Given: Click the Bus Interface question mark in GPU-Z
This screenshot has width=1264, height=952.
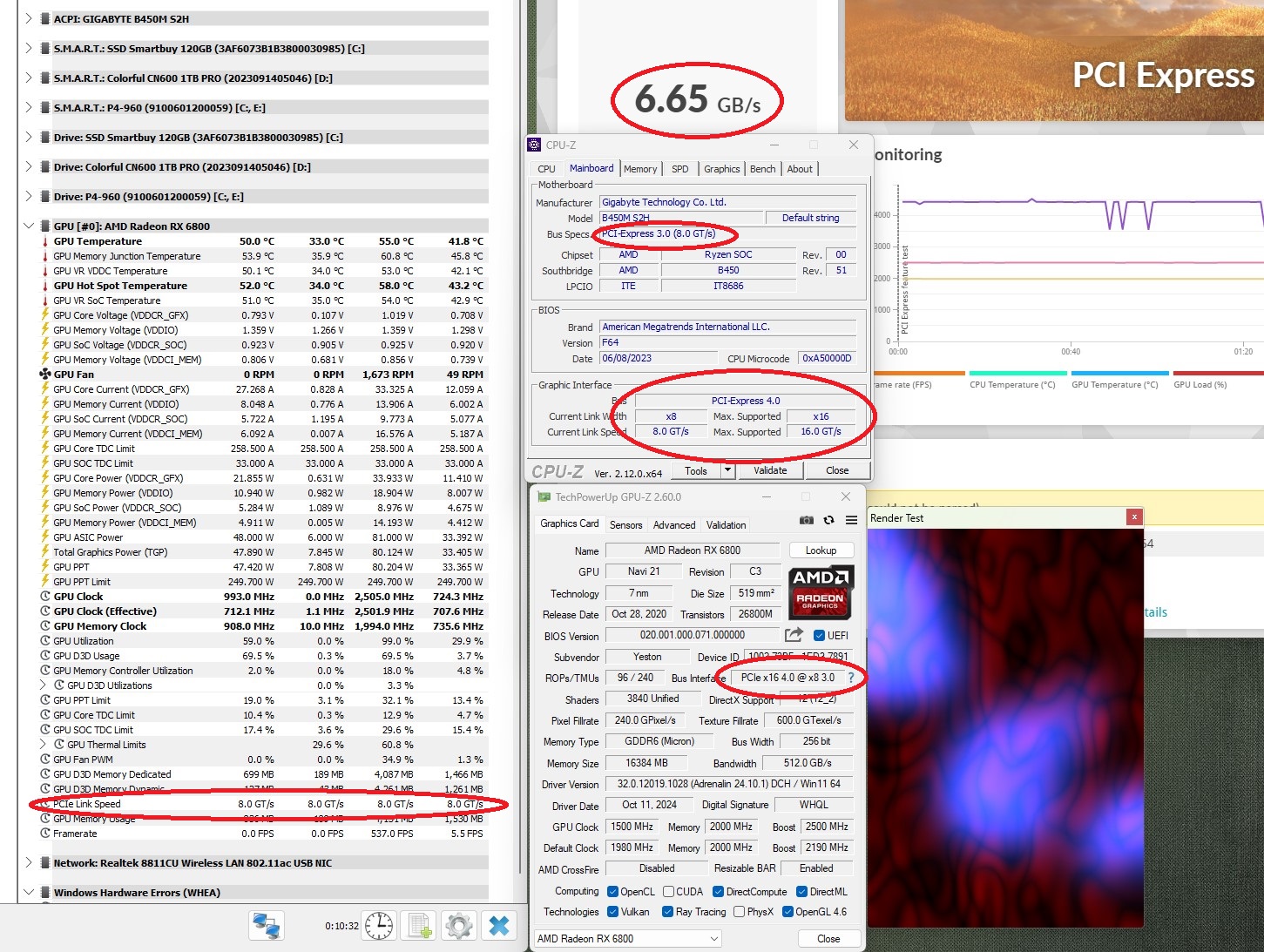Looking at the screenshot, I should point(851,678).
